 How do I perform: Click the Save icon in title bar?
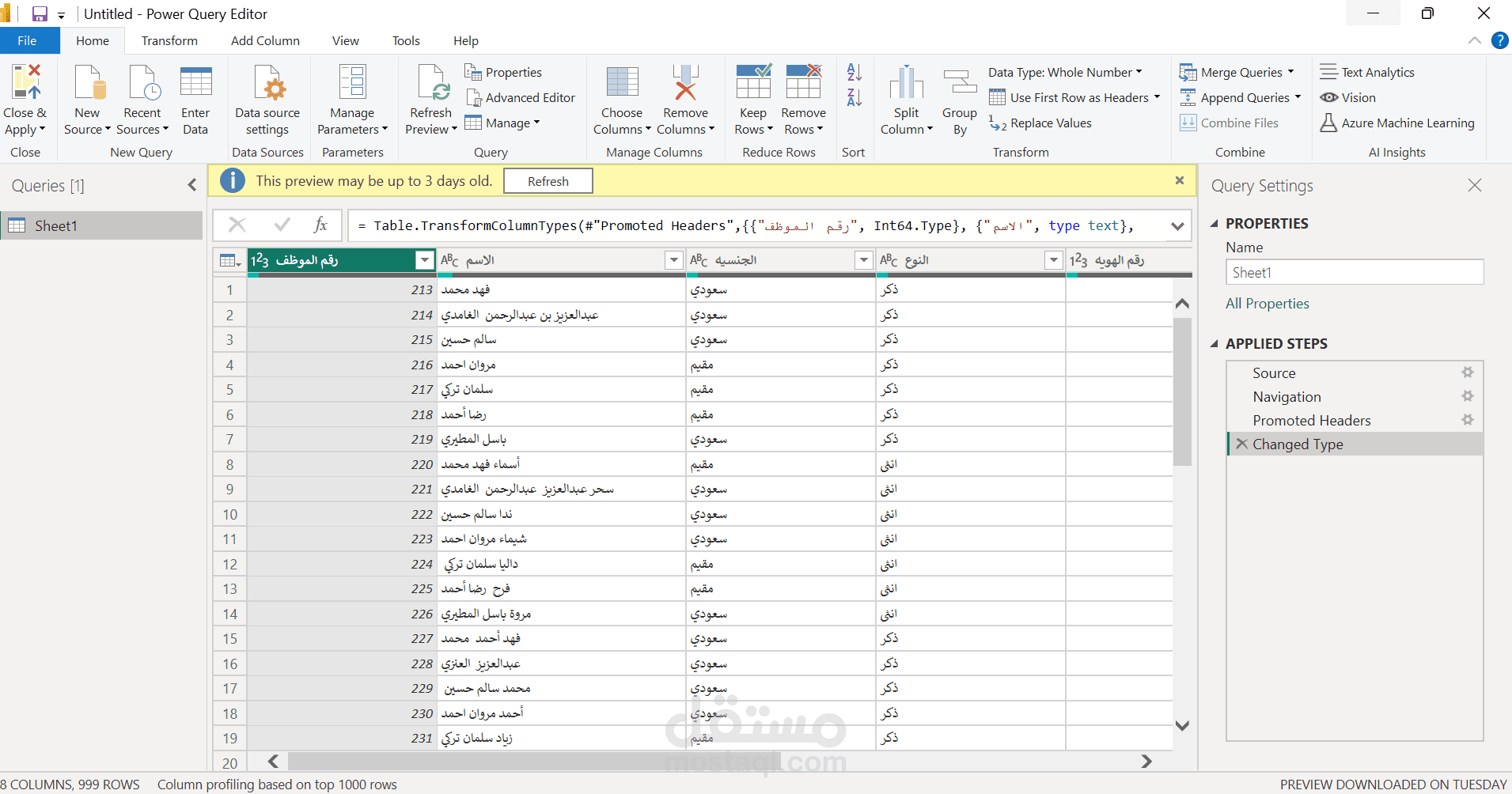[40, 14]
